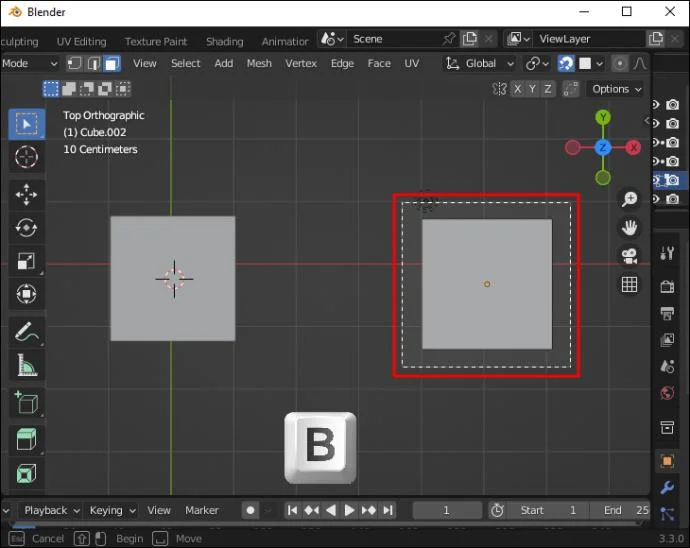This screenshot has width=690, height=548.
Task: Click the current frame field
Action: coord(447,511)
